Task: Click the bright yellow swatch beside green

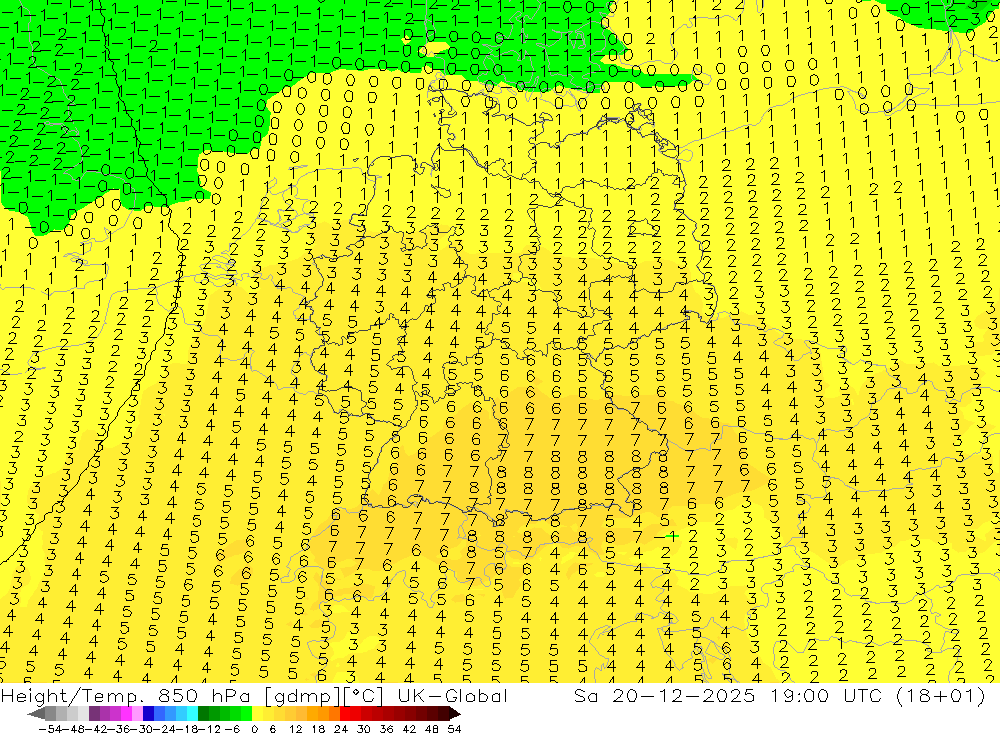Action: [x=257, y=714]
